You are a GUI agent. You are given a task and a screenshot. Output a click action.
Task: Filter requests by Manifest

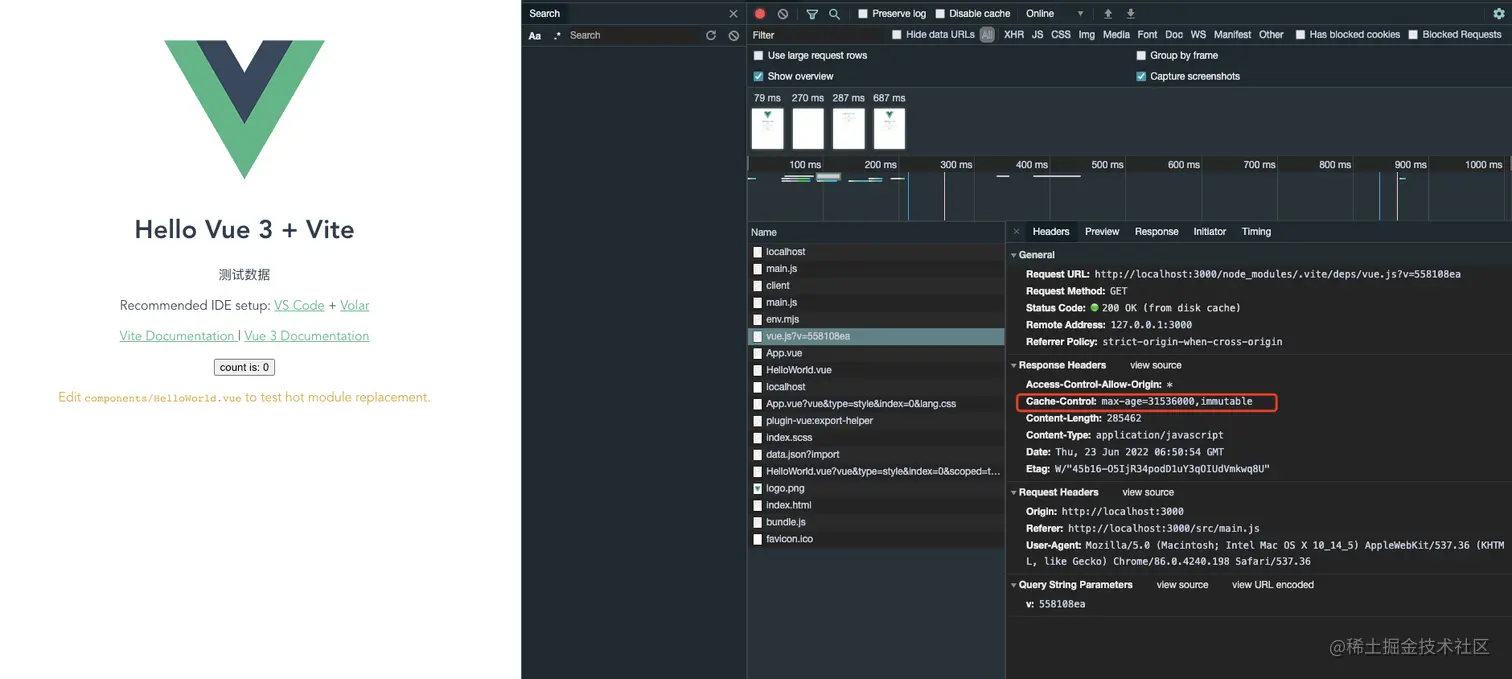pyautogui.click(x=1233, y=35)
